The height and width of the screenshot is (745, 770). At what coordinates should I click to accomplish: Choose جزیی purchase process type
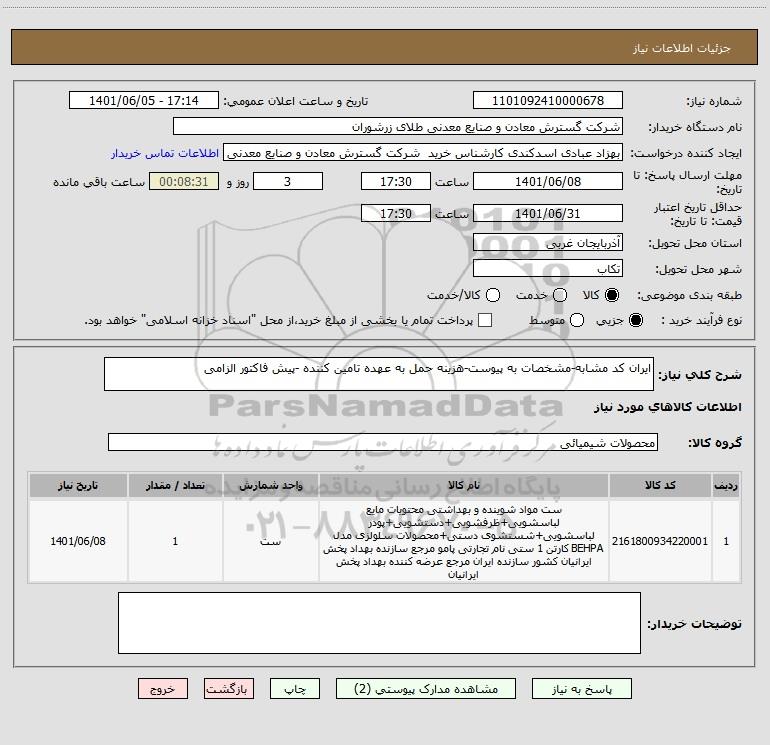pyautogui.click(x=635, y=320)
